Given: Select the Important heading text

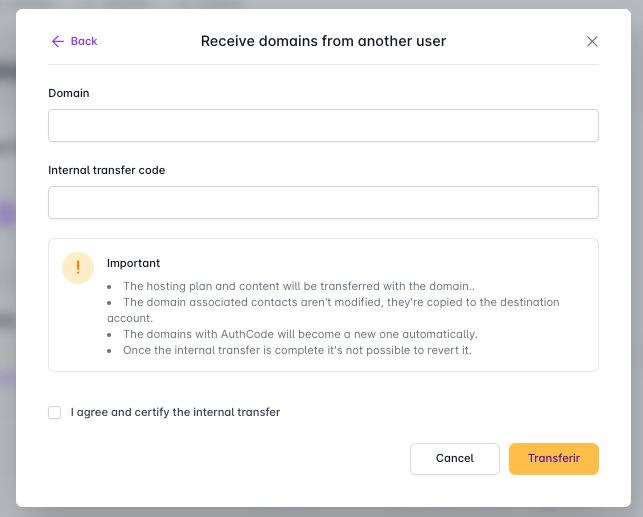Looking at the screenshot, I should click(x=133, y=263).
